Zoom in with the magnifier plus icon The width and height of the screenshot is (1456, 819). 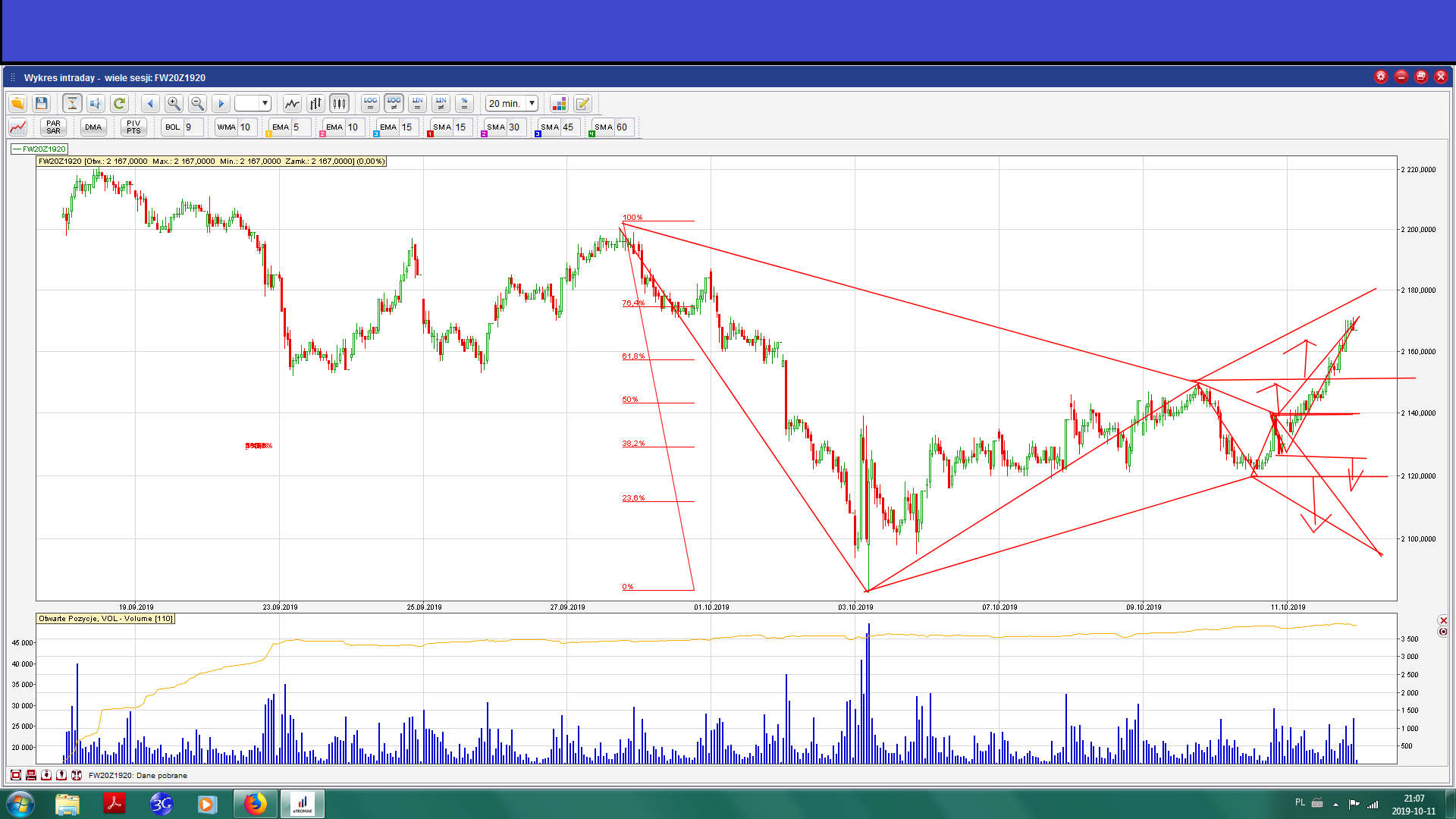pyautogui.click(x=174, y=103)
